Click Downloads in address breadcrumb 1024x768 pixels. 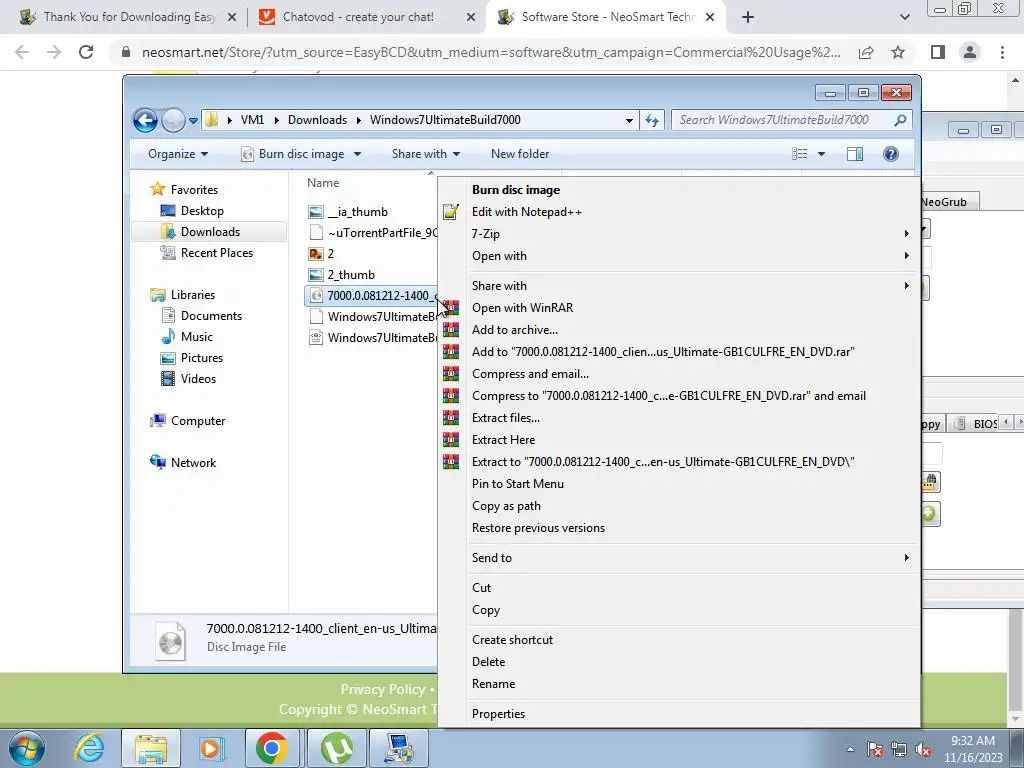click(317, 120)
